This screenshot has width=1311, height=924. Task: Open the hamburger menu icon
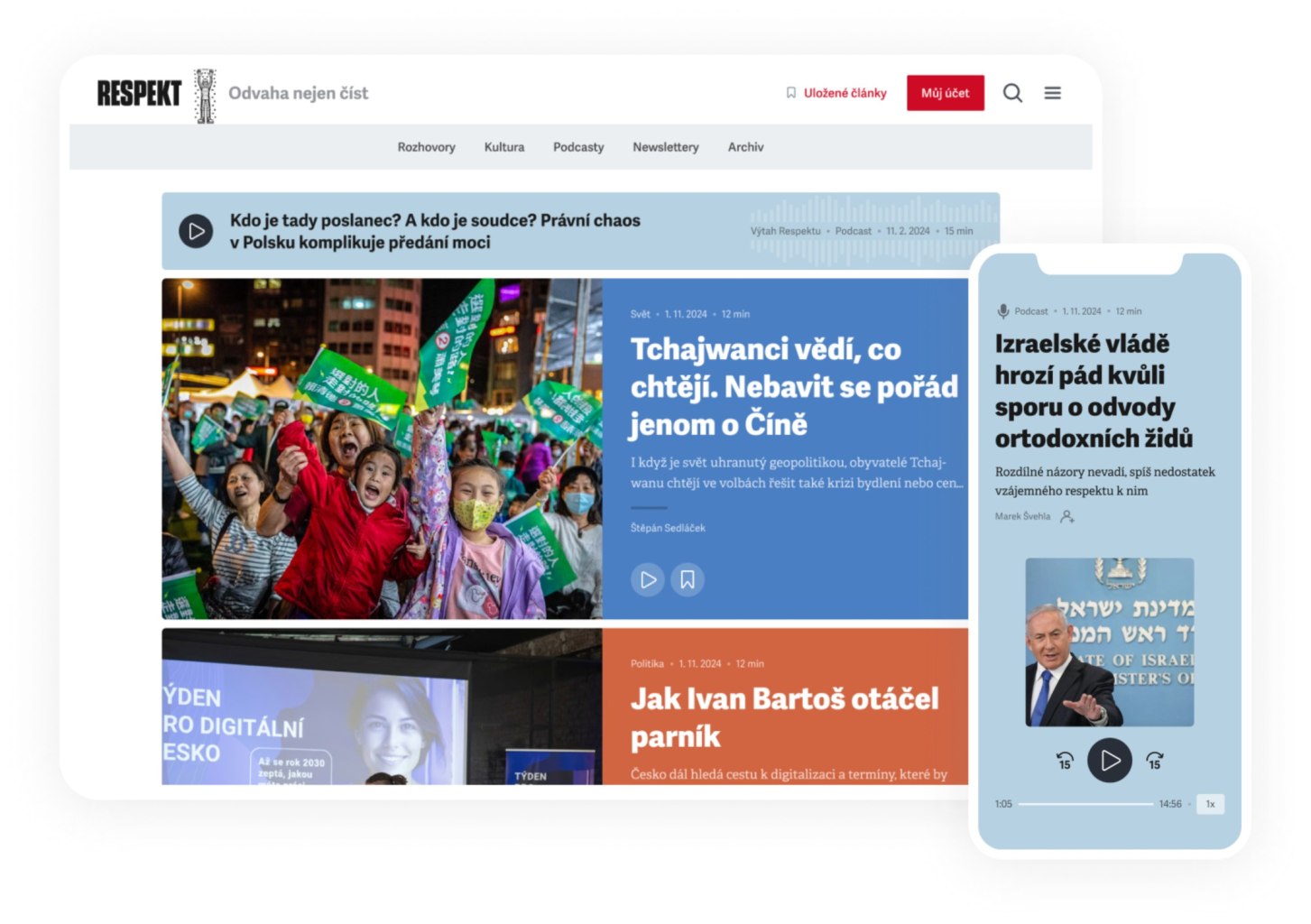pyautogui.click(x=1052, y=93)
